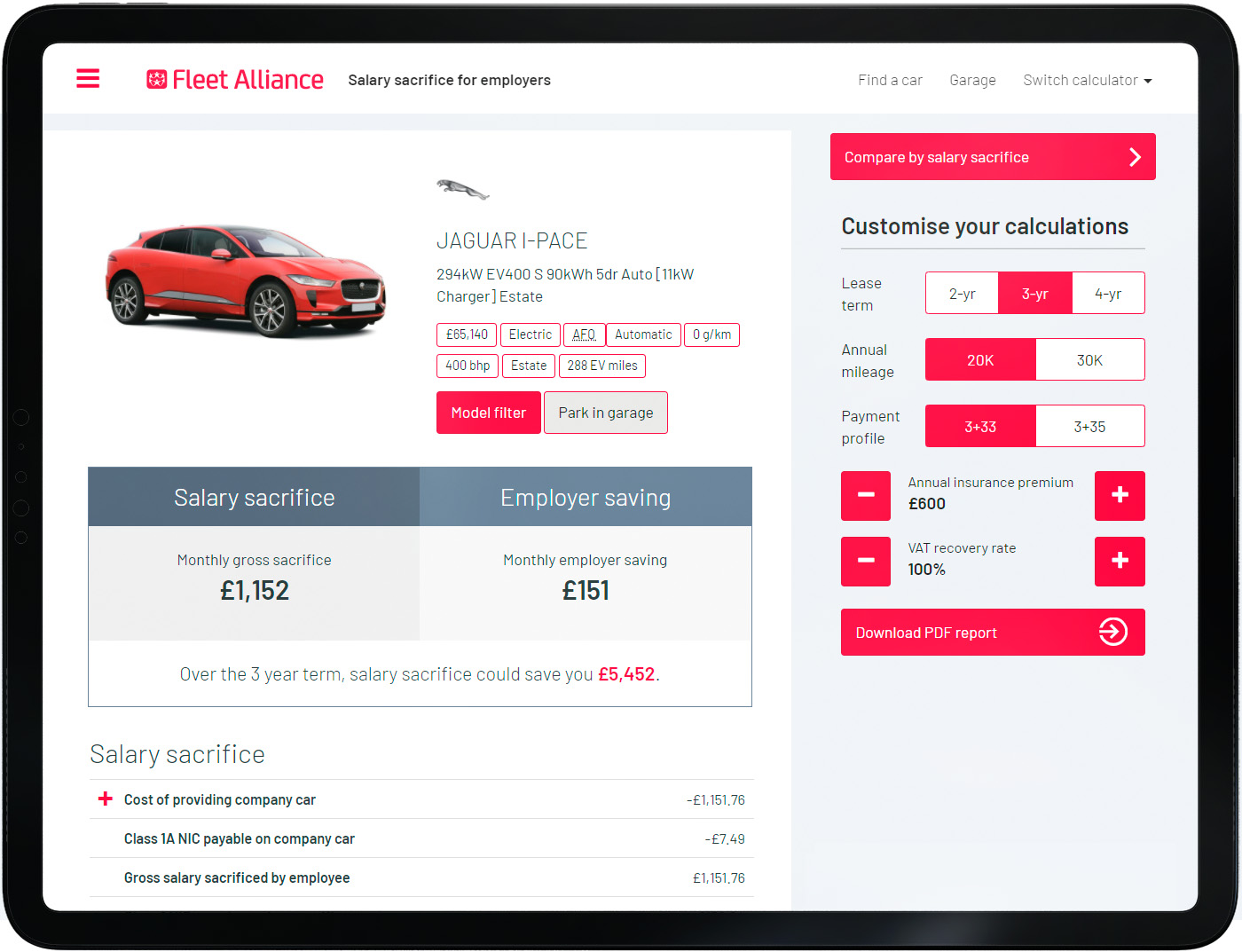Select 2-yr lease term
1242x952 pixels.
coord(962,293)
